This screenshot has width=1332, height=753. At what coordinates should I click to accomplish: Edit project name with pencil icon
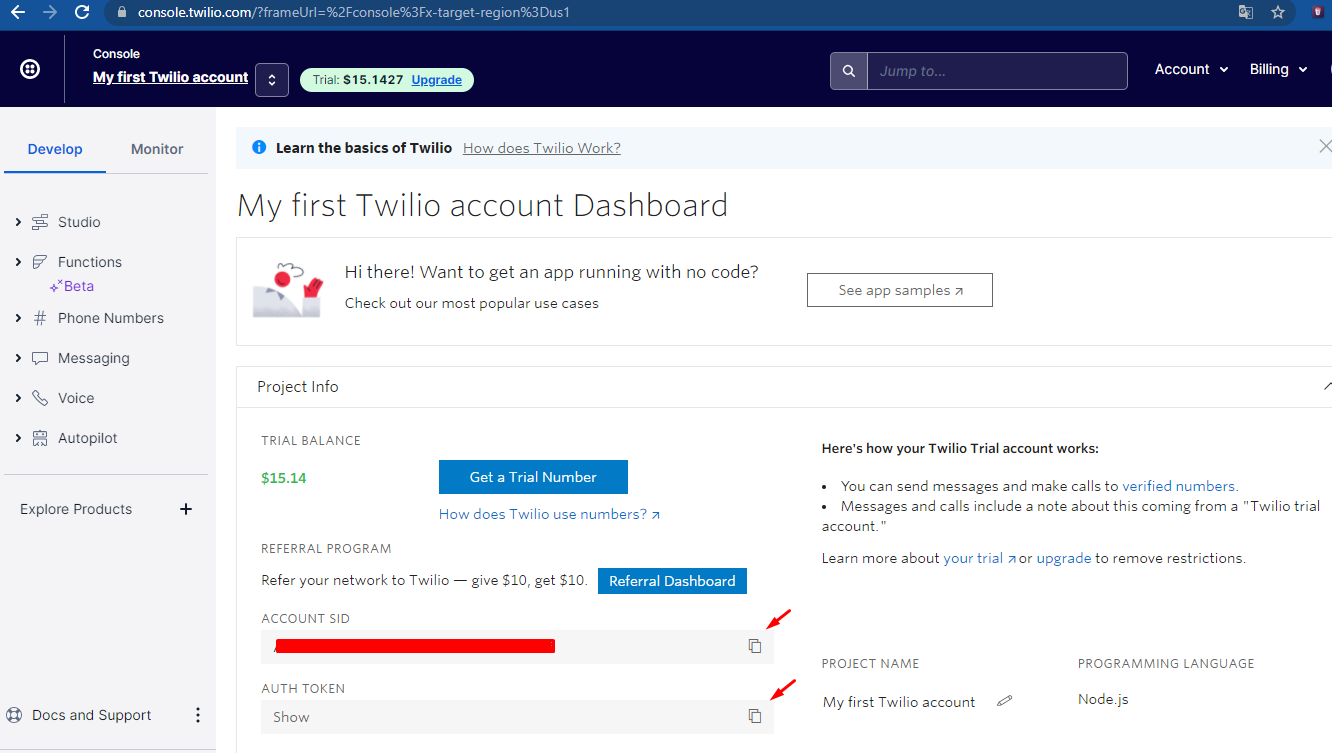click(1005, 701)
